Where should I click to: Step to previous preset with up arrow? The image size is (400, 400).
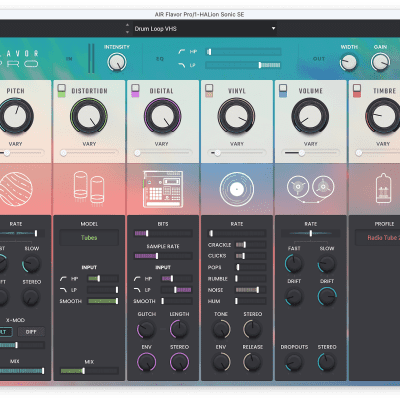coord(127,25)
